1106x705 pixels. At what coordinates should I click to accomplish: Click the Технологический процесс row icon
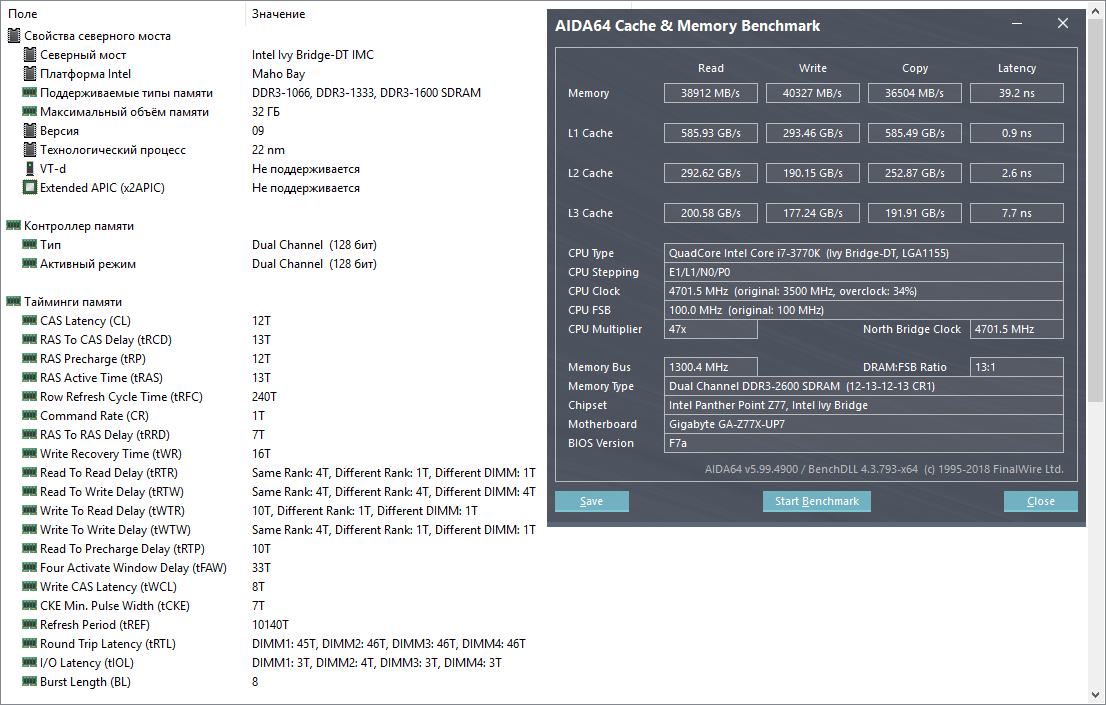pos(30,150)
